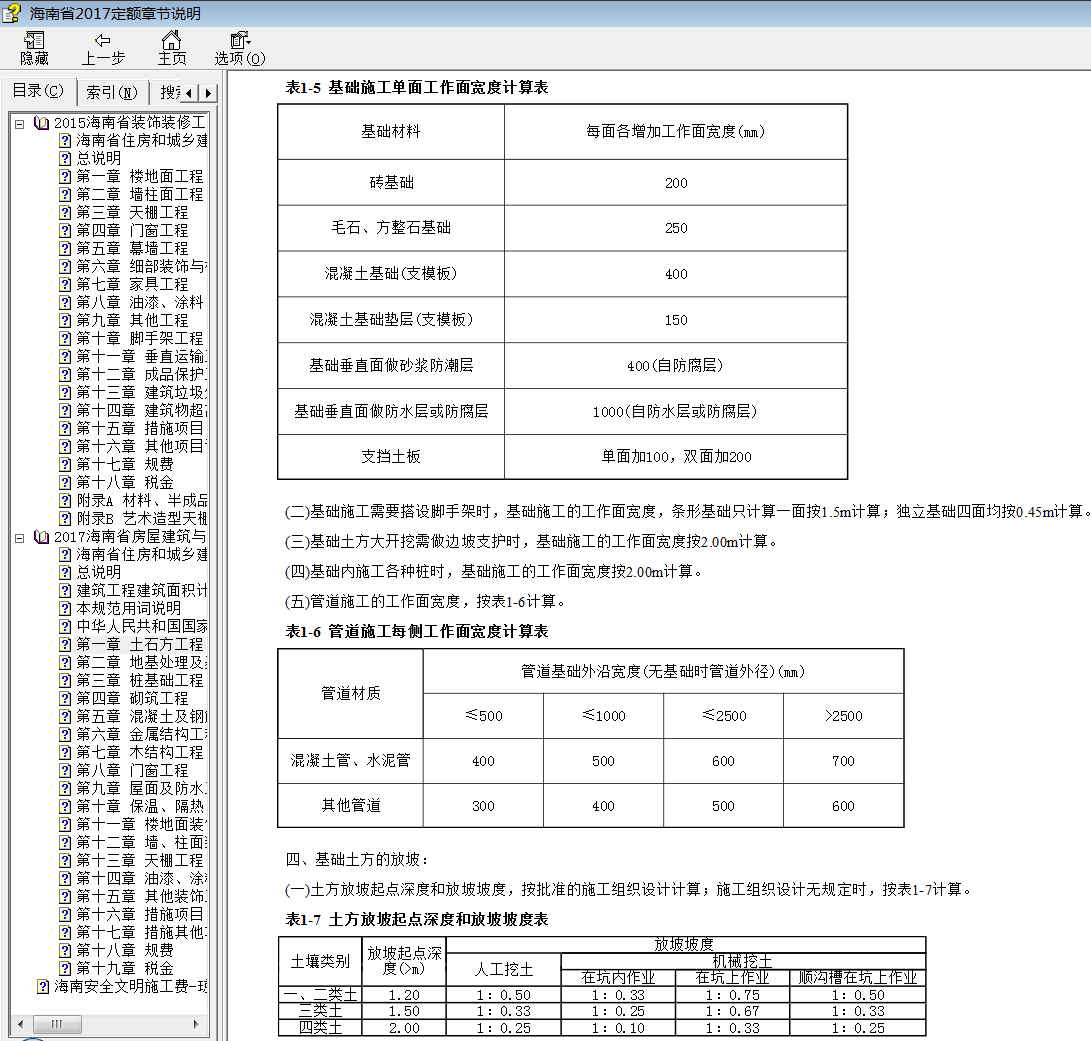Open 第十一章 垂直运输 topic

(141, 357)
